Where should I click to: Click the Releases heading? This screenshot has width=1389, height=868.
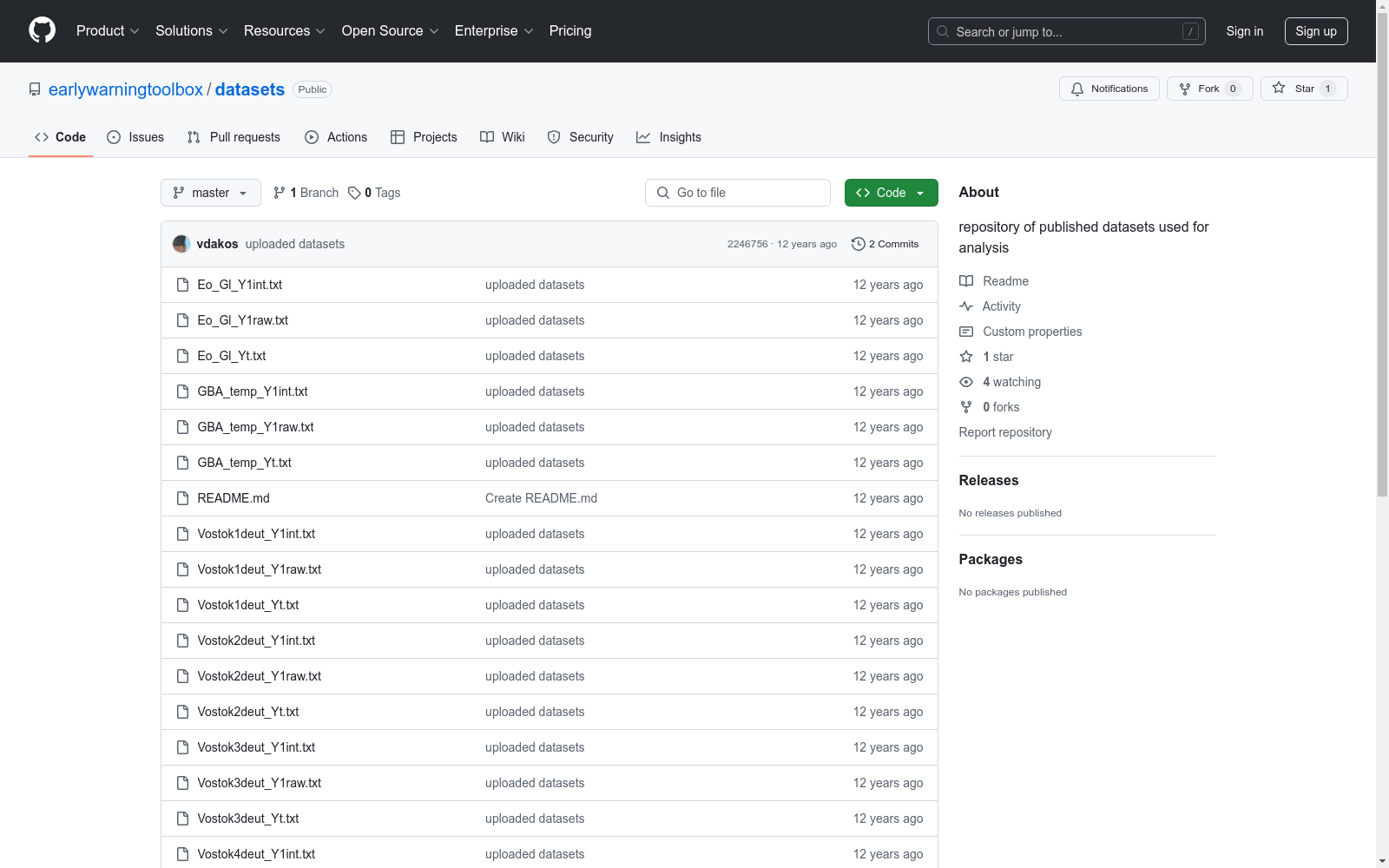[989, 480]
